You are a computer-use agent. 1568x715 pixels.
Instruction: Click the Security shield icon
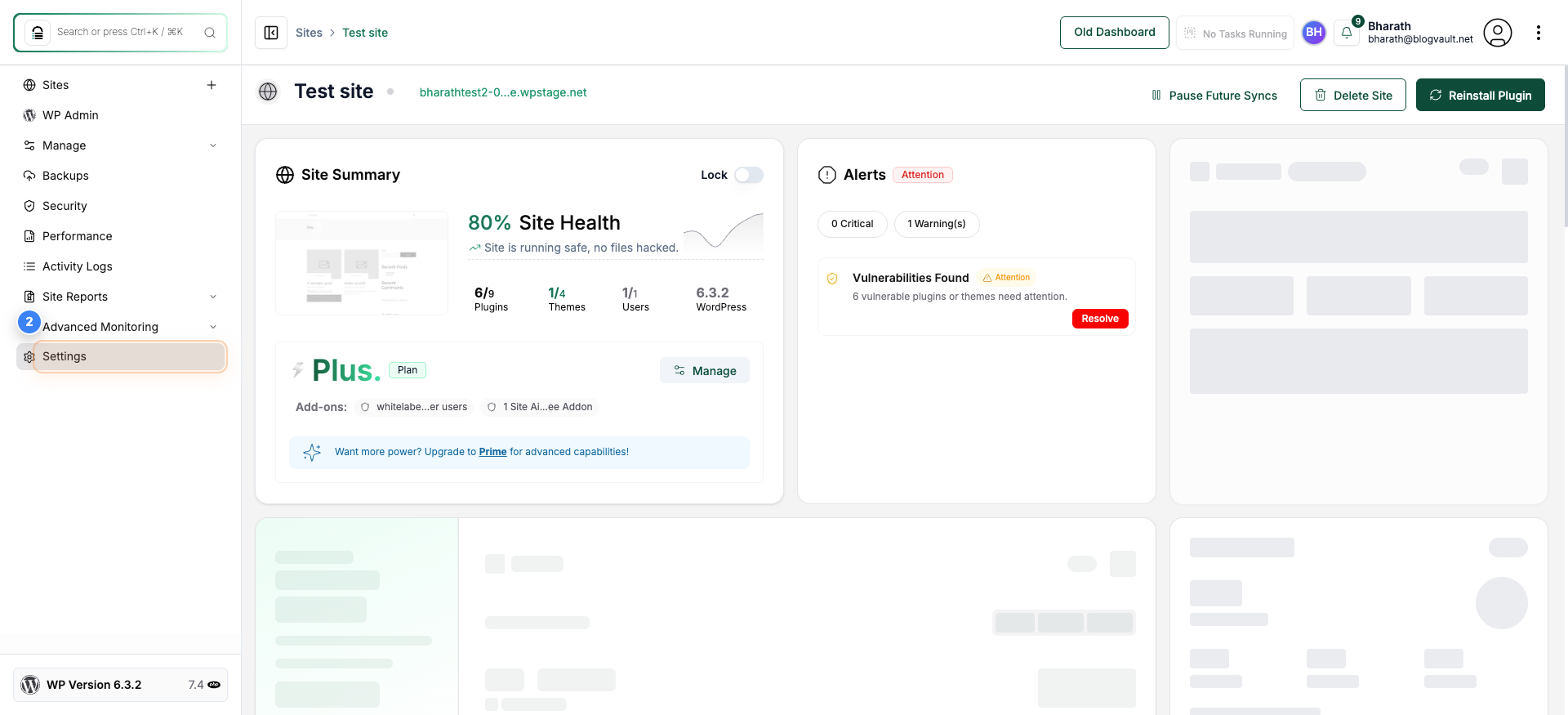[x=29, y=206]
